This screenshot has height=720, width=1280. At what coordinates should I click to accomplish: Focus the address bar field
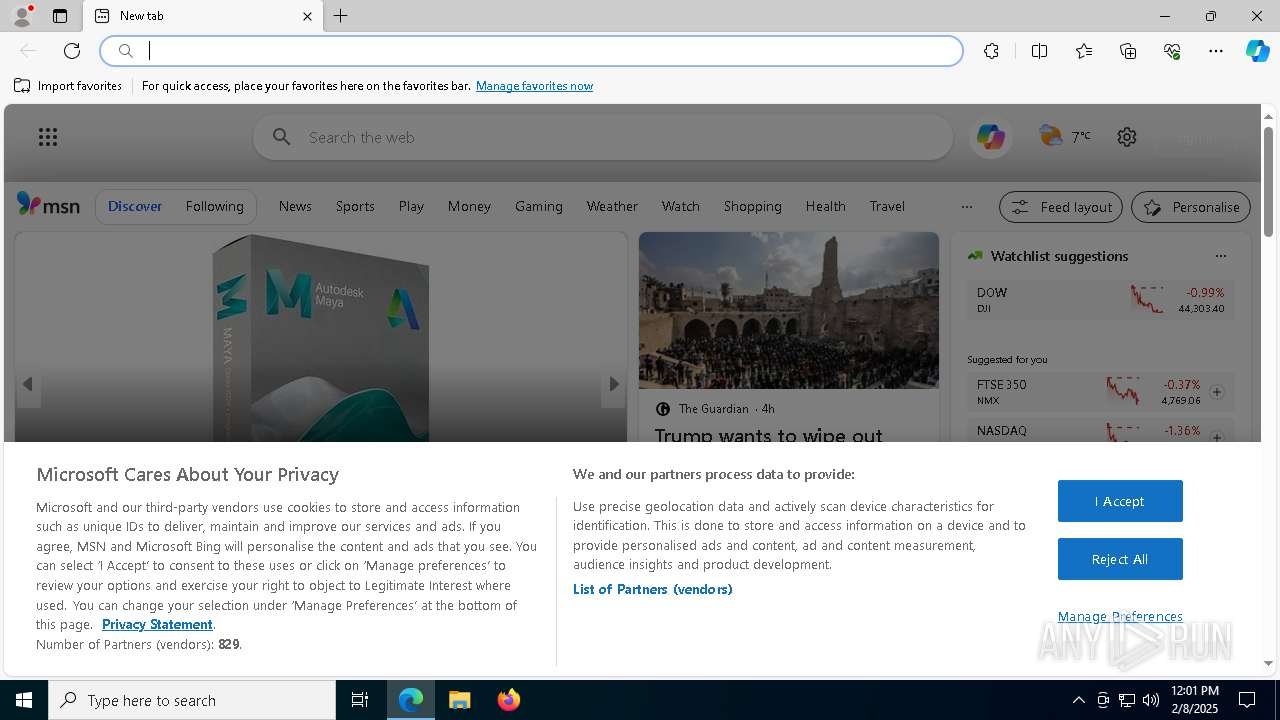[x=532, y=51]
